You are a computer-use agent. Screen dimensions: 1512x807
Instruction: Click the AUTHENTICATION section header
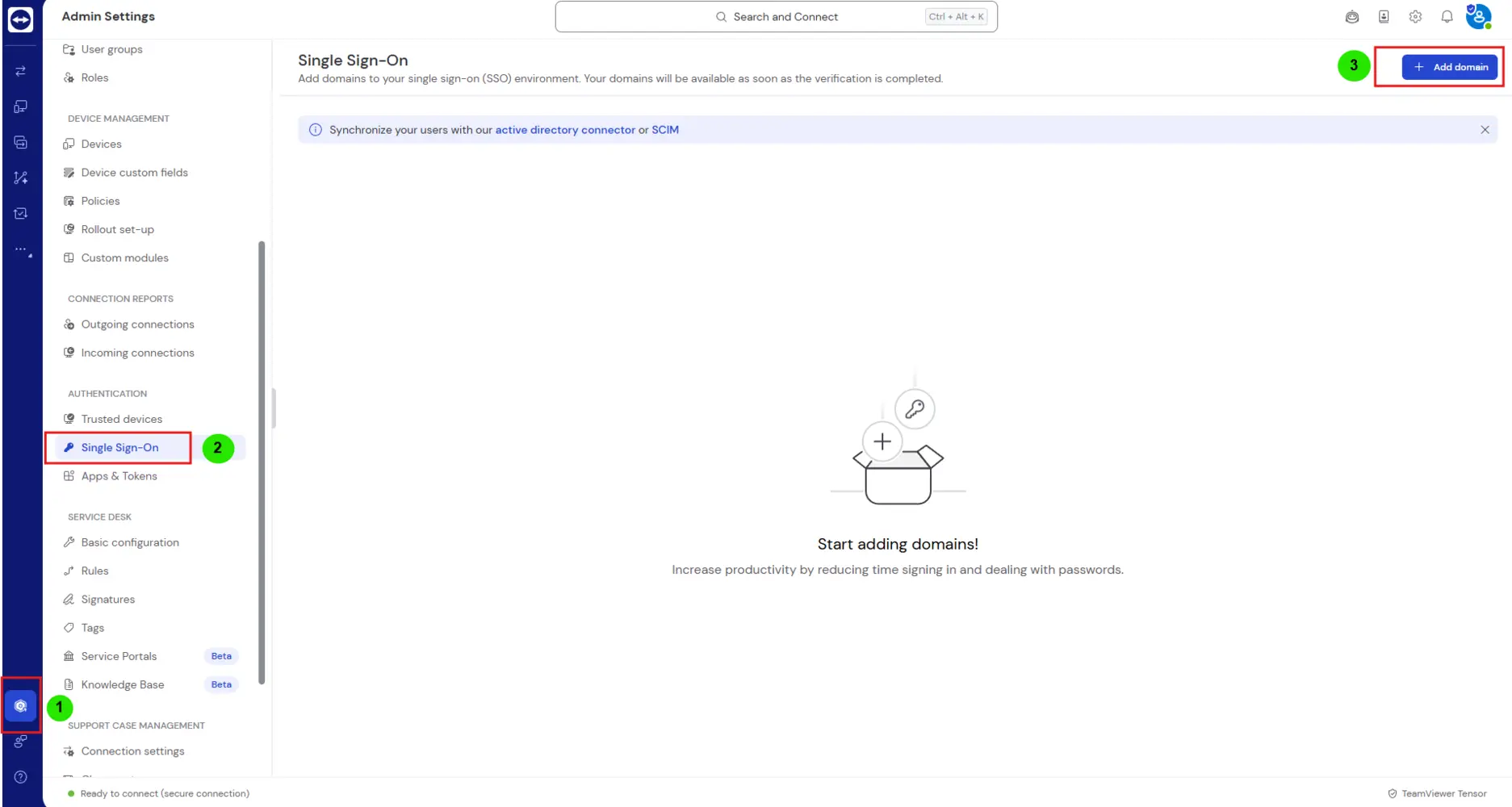coord(107,394)
